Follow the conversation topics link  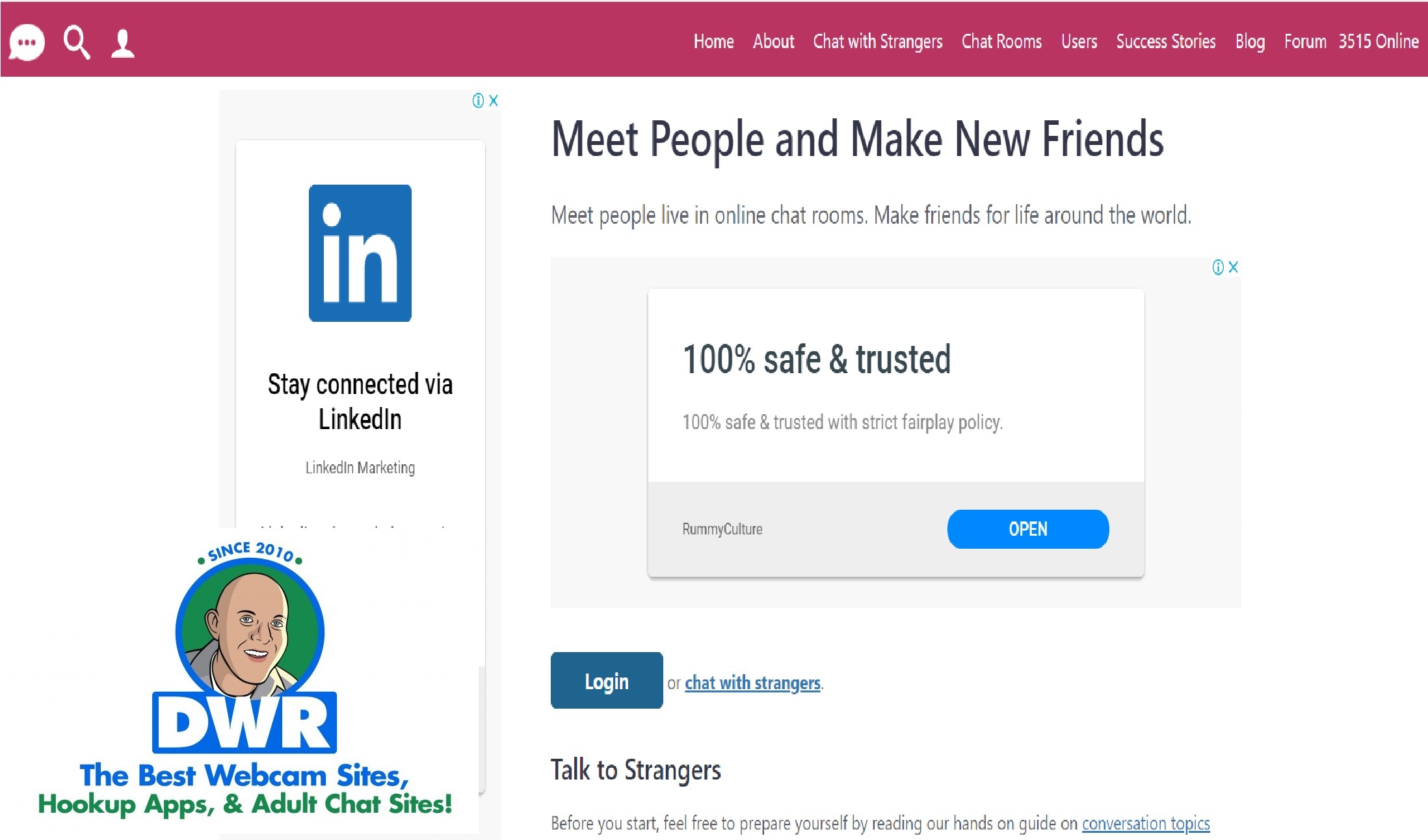click(x=1146, y=823)
